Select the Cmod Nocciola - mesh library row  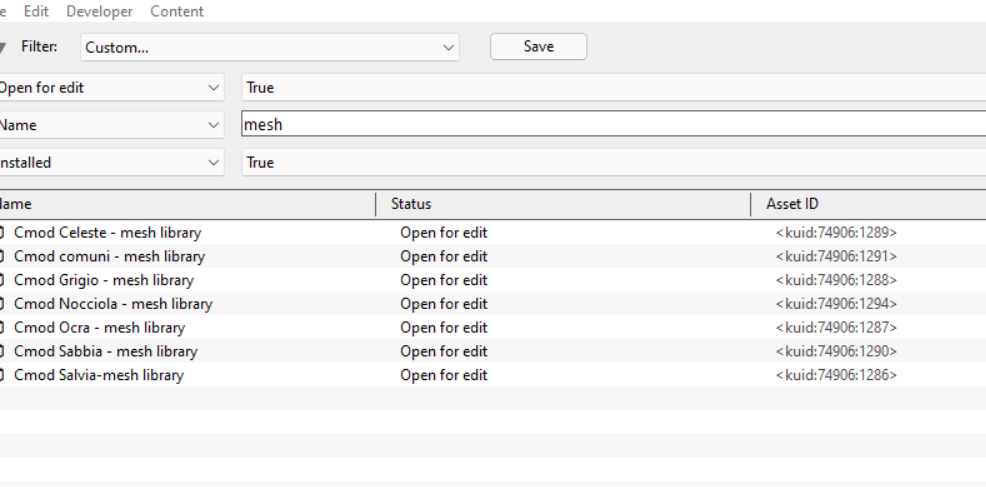(493, 304)
